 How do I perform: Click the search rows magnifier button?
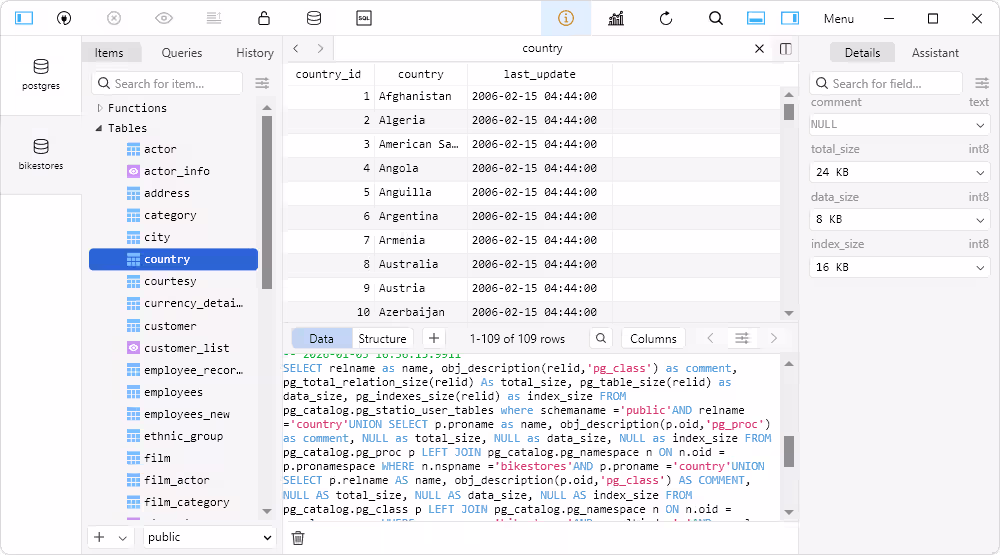point(601,338)
